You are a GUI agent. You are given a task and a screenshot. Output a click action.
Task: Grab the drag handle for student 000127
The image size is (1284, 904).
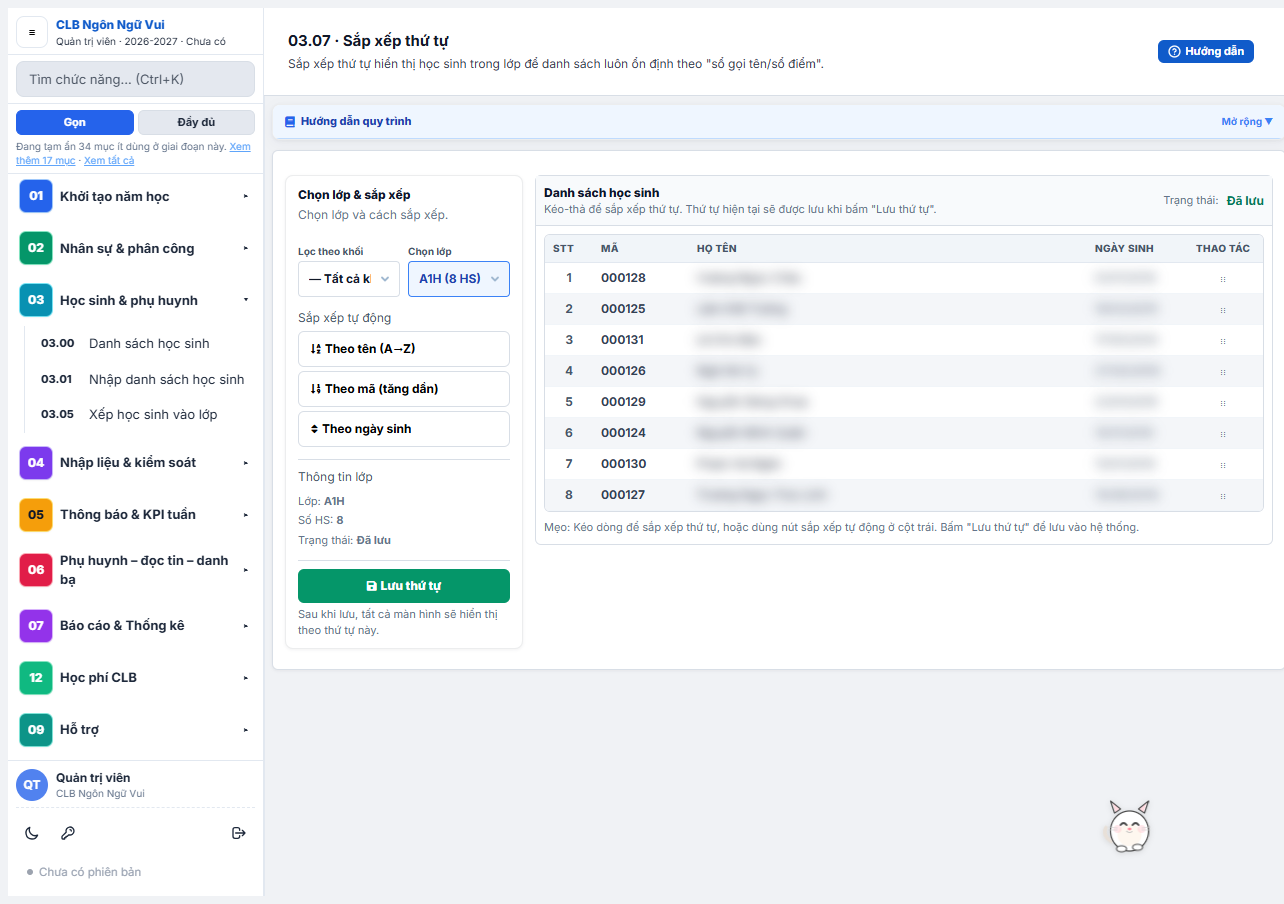(x=1223, y=496)
